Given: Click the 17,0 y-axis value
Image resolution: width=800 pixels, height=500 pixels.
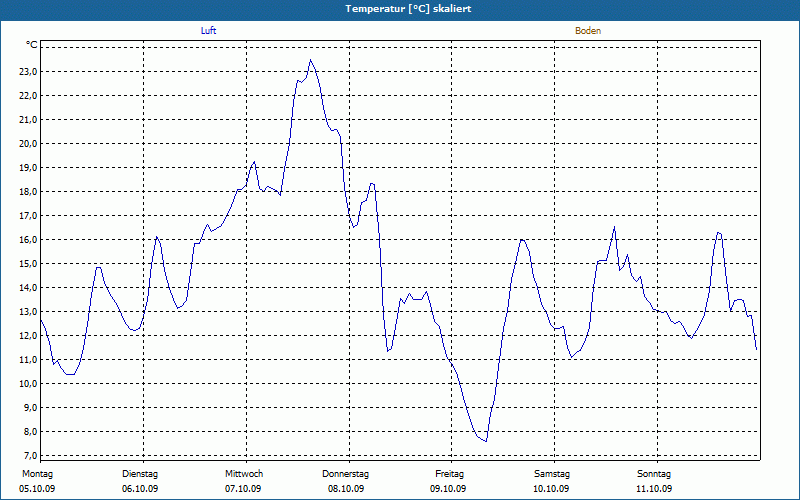Looking at the screenshot, I should 28,215.
